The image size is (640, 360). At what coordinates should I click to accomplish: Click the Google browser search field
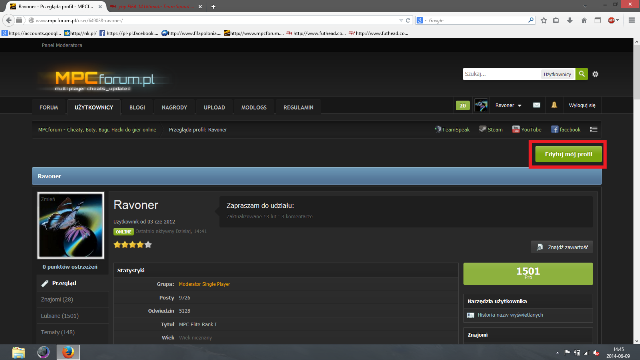476,20
